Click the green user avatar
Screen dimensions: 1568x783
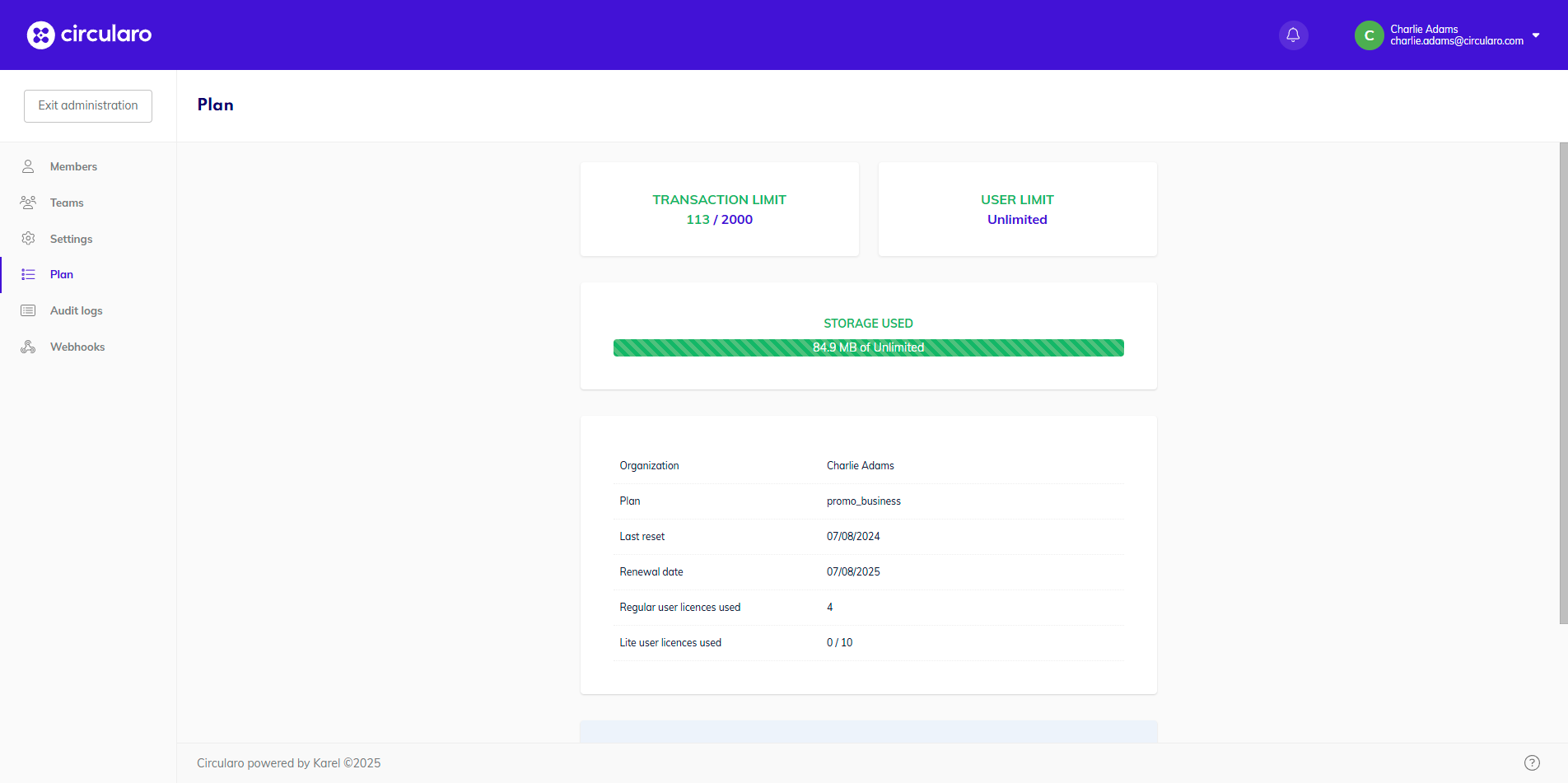pos(1369,35)
